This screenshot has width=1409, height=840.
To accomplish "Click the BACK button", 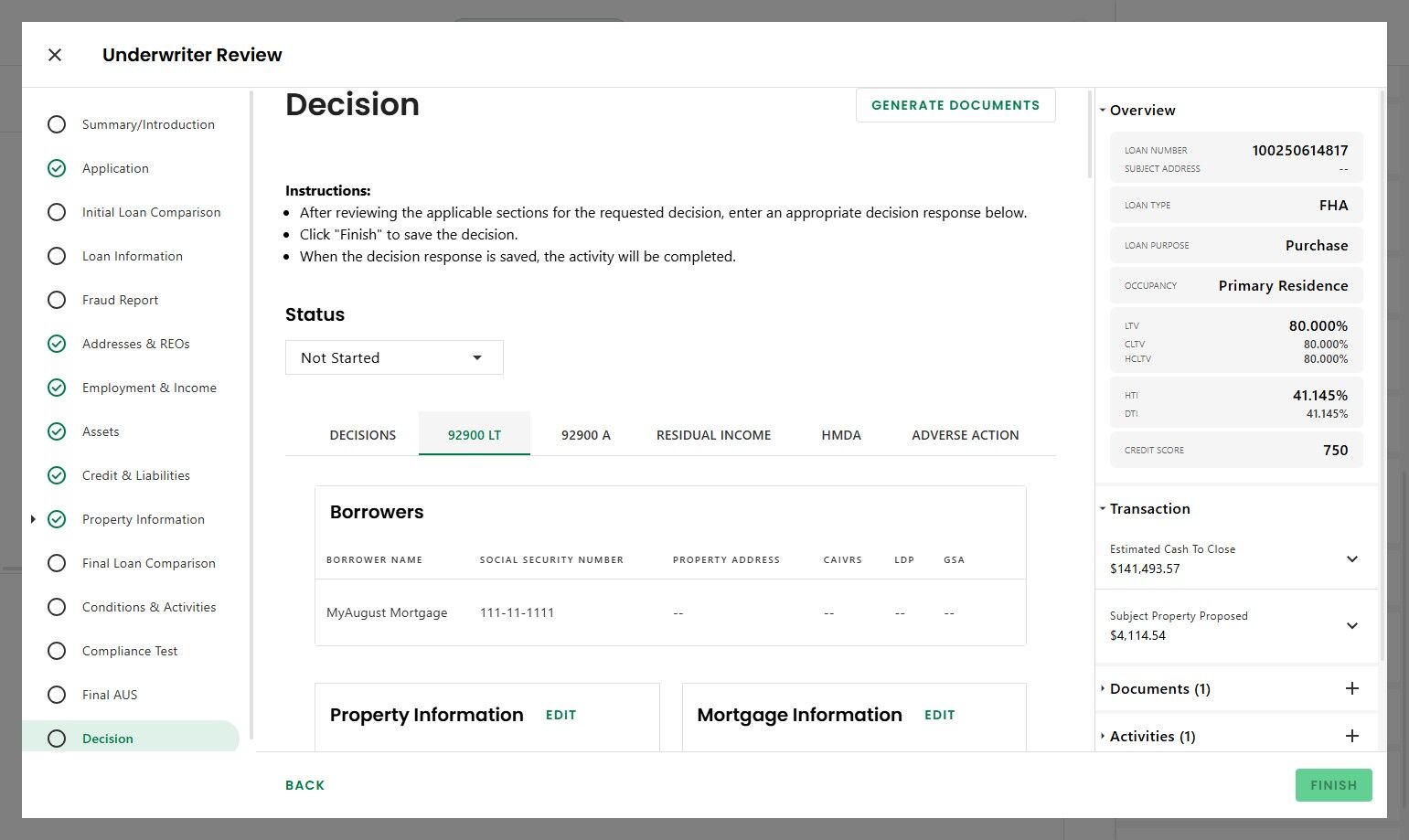I will (305, 785).
